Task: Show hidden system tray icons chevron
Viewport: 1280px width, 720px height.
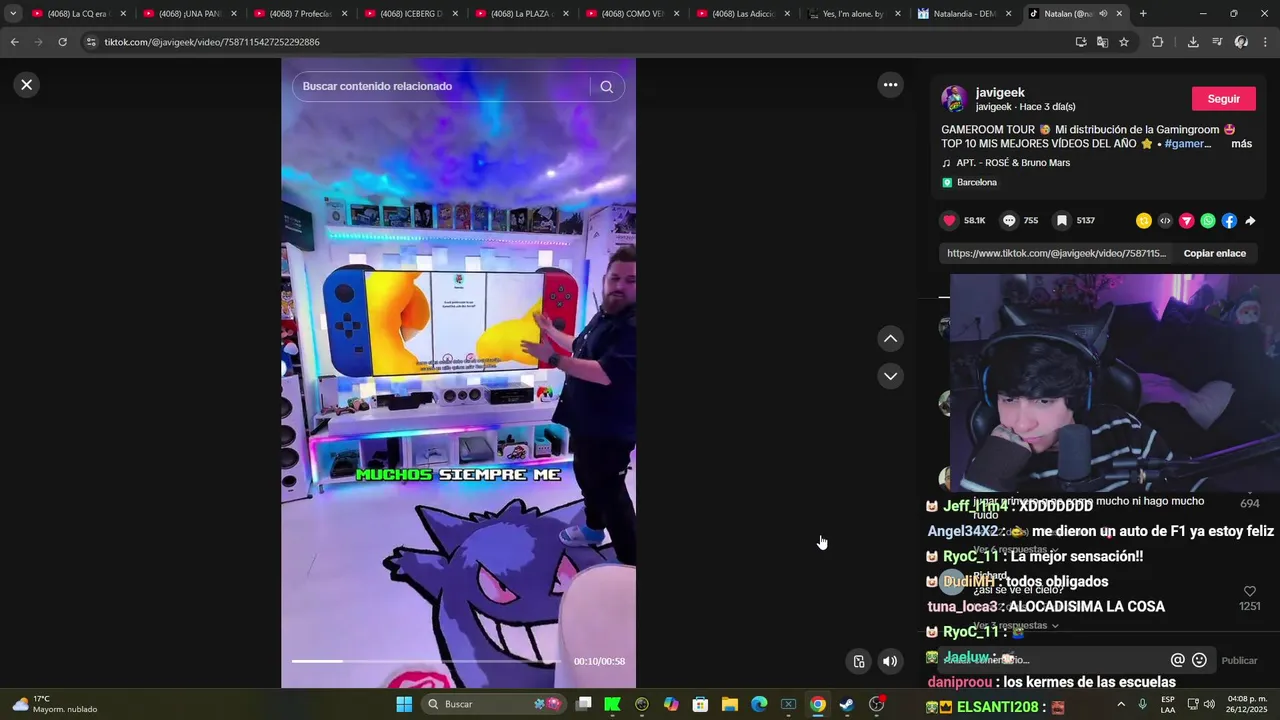Action: [x=1120, y=704]
